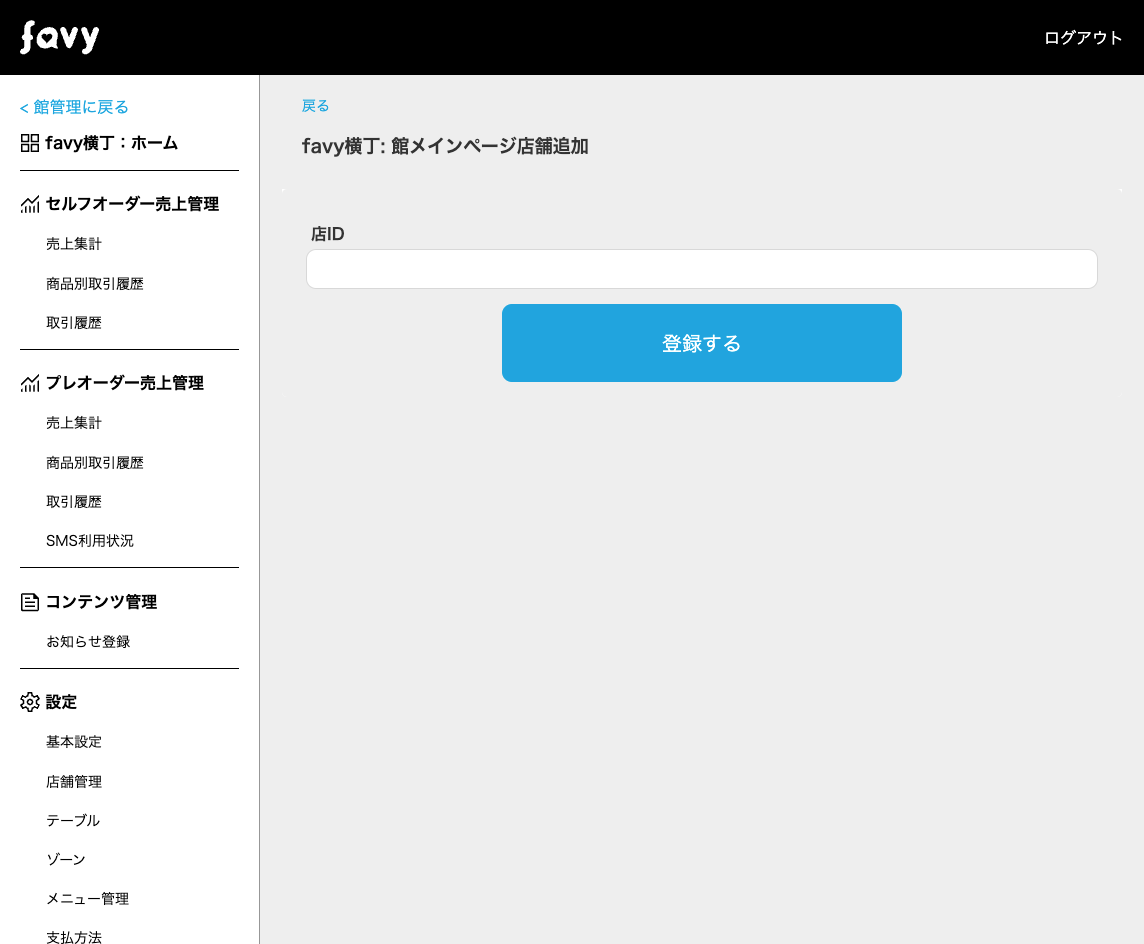The height and width of the screenshot is (944, 1144).
Task: Open 売上集計 under セルフオーダー売上管理
Action: (x=74, y=244)
